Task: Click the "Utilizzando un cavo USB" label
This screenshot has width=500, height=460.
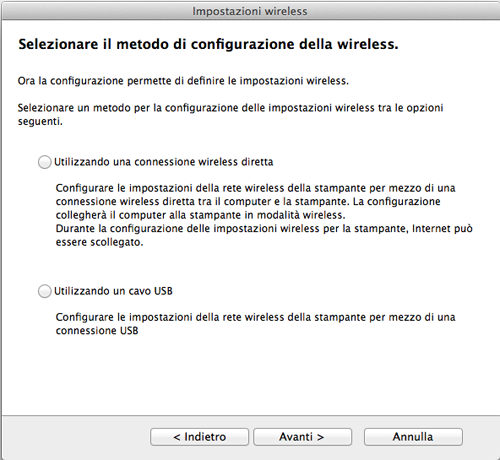Action: pyautogui.click(x=113, y=291)
